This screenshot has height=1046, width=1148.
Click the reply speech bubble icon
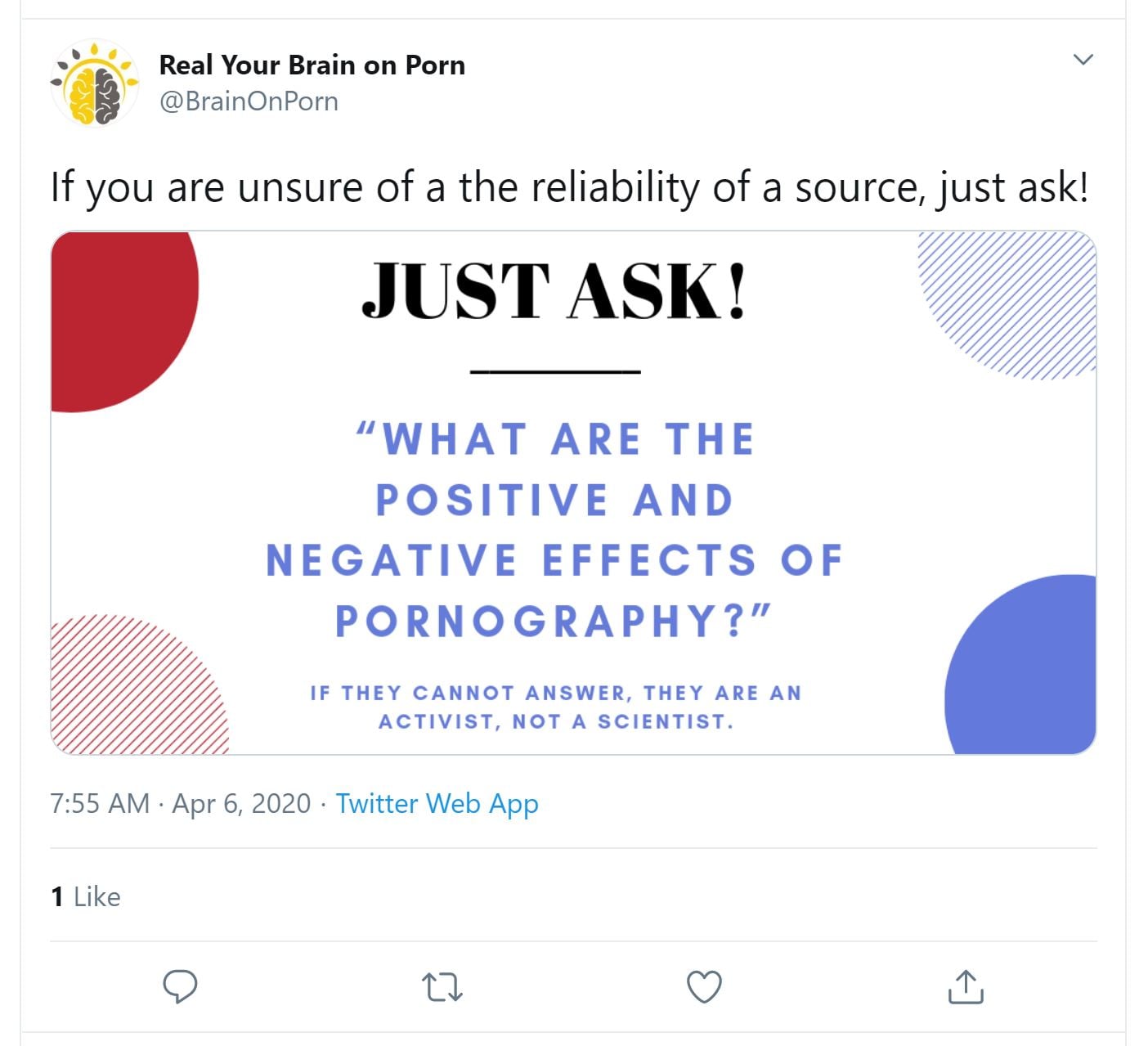point(180,986)
